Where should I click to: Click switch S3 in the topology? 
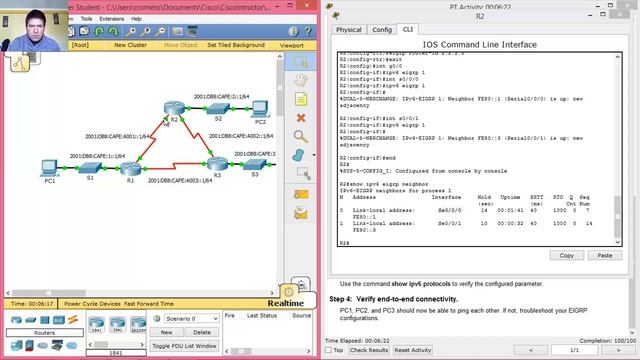pyautogui.click(x=254, y=164)
